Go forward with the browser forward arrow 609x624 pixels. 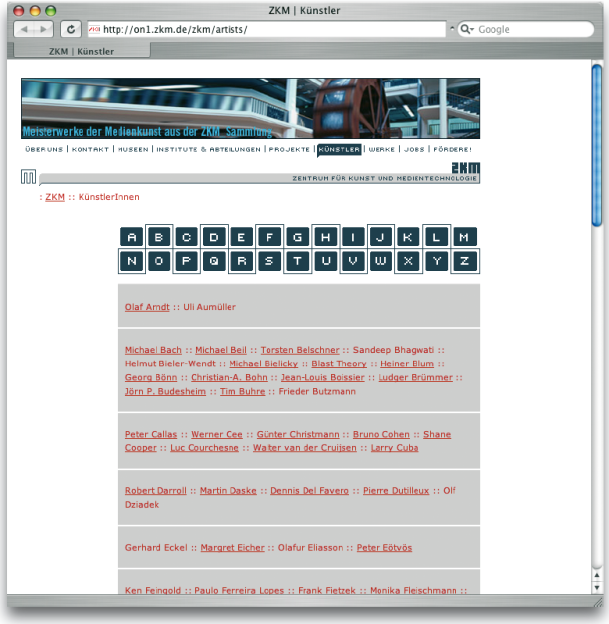point(44,29)
